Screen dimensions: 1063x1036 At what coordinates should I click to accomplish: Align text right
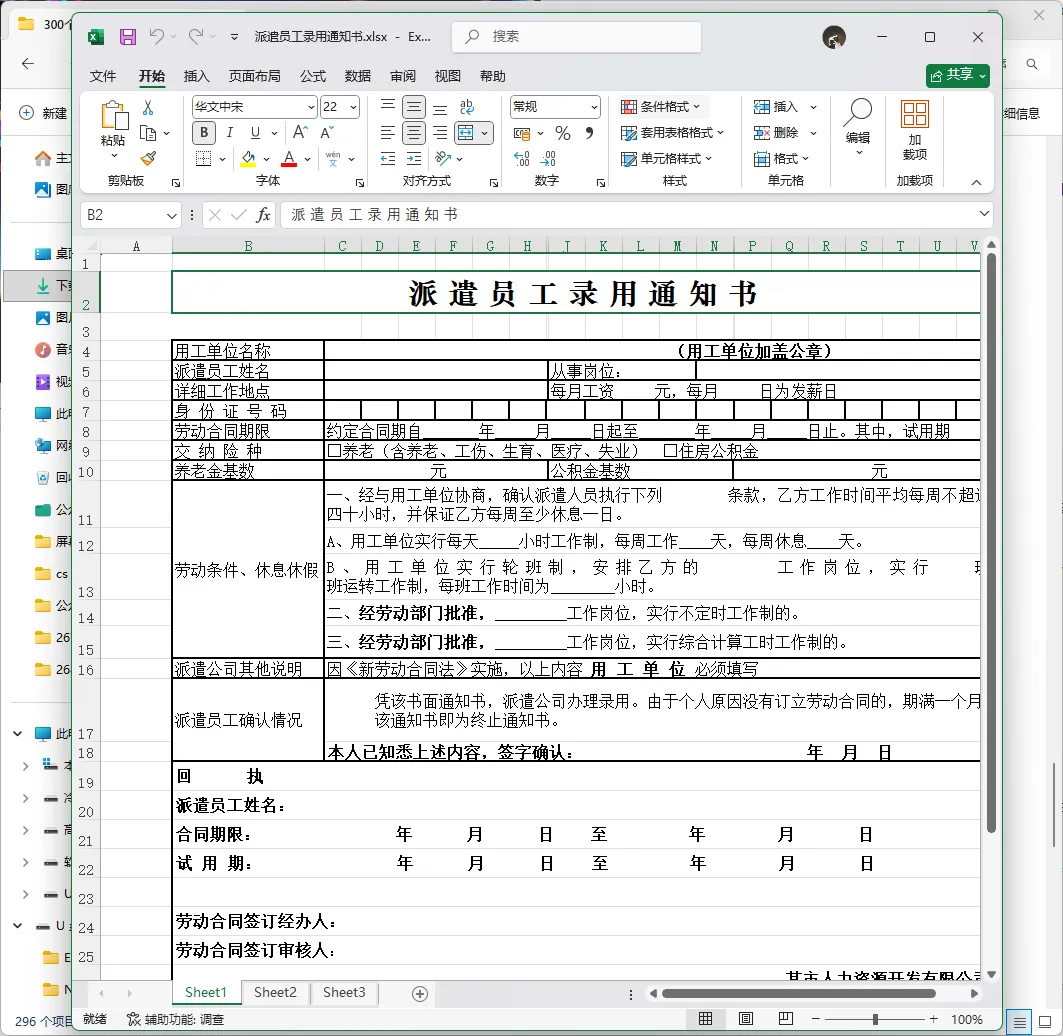(x=440, y=133)
